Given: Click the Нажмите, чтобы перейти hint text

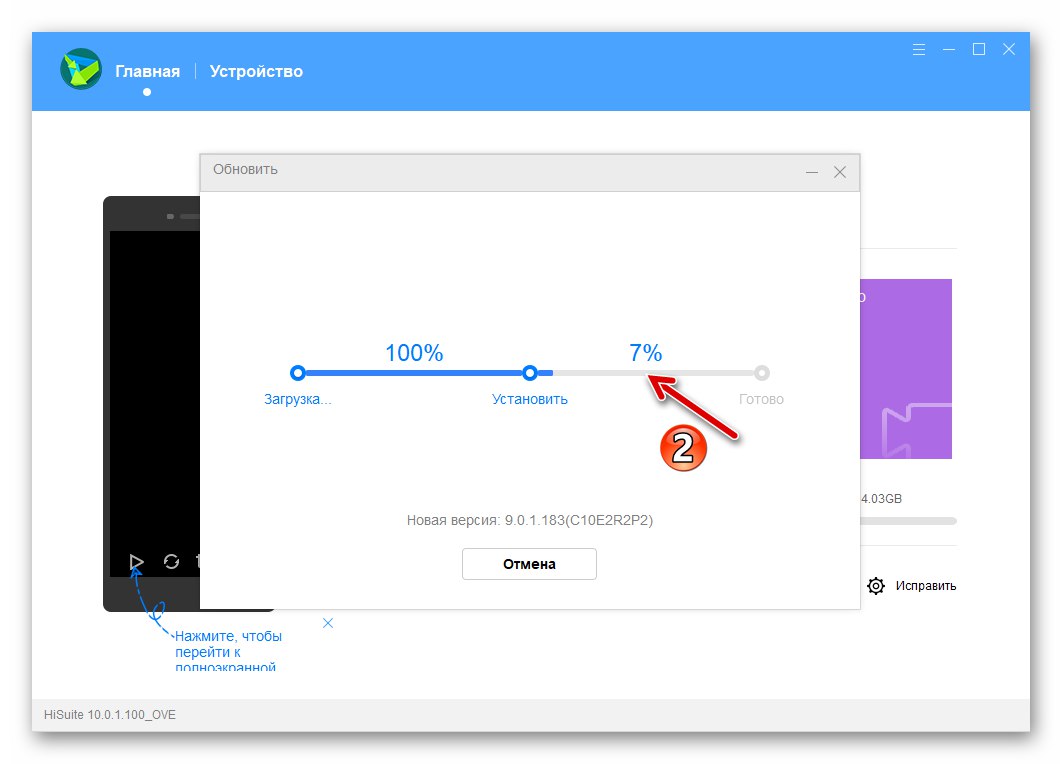Looking at the screenshot, I should pos(228,652).
